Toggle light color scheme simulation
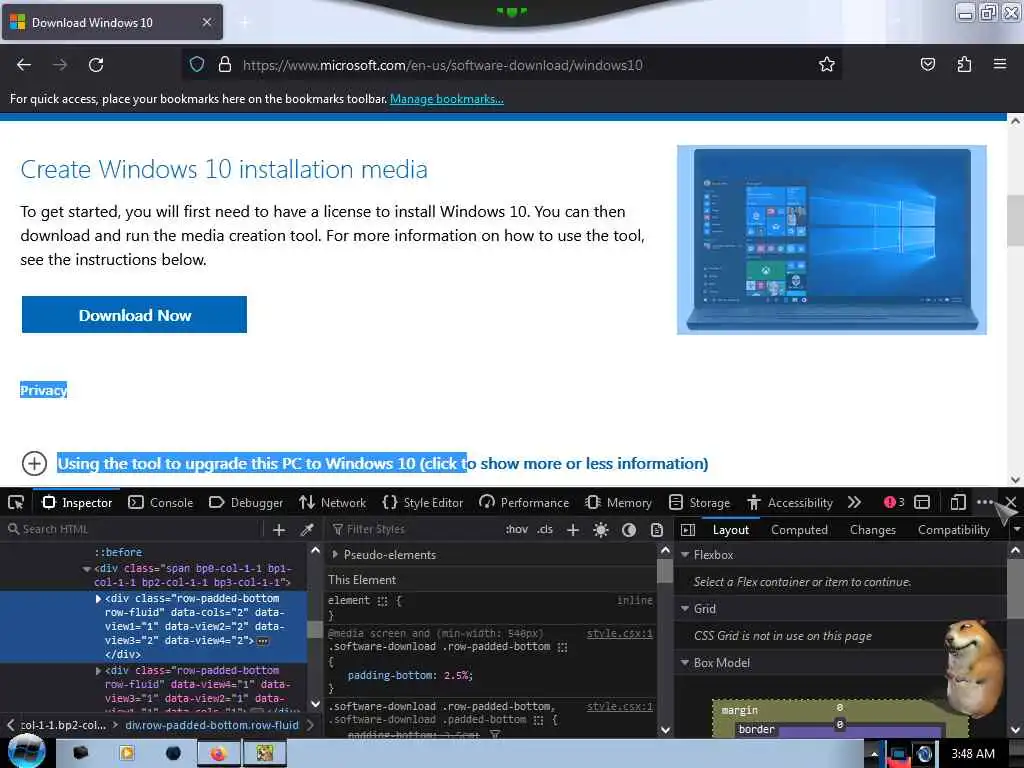Screen dimensions: 1024x768 [x=601, y=530]
